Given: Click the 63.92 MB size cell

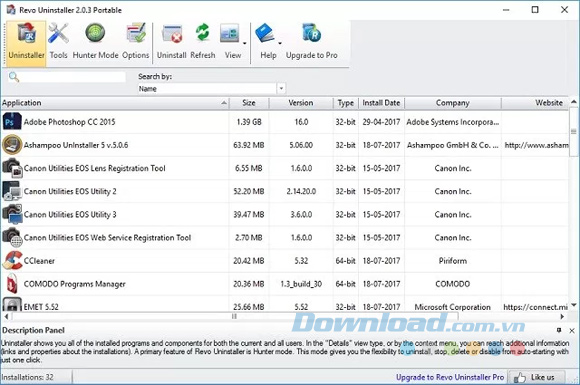Looking at the screenshot, I should point(249,145).
